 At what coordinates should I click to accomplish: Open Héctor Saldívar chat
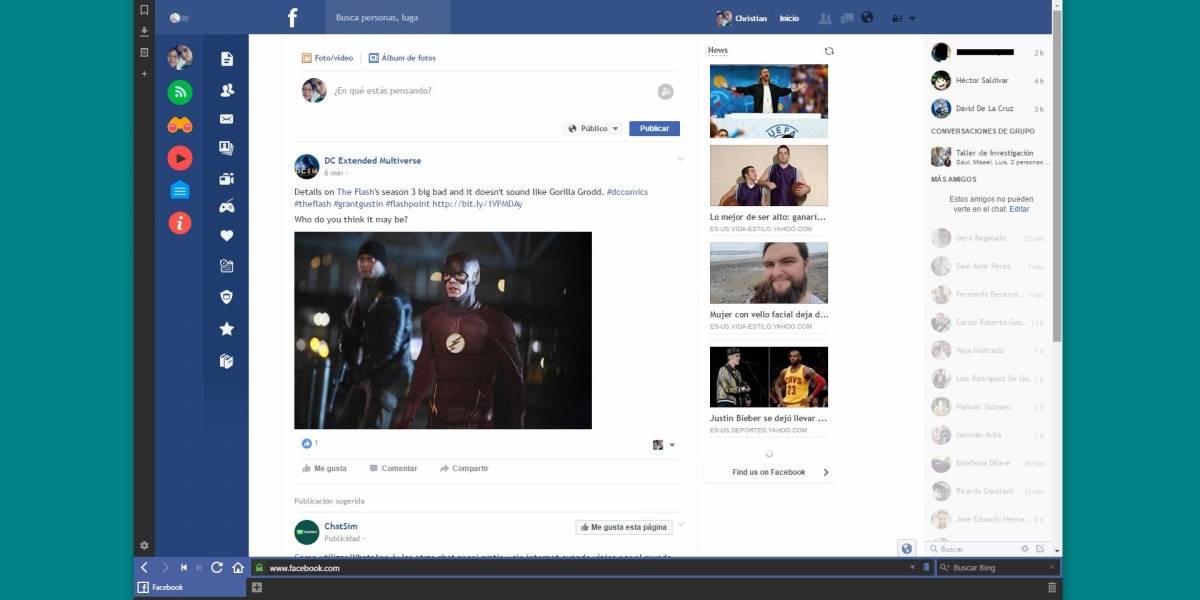pyautogui.click(x=990, y=80)
